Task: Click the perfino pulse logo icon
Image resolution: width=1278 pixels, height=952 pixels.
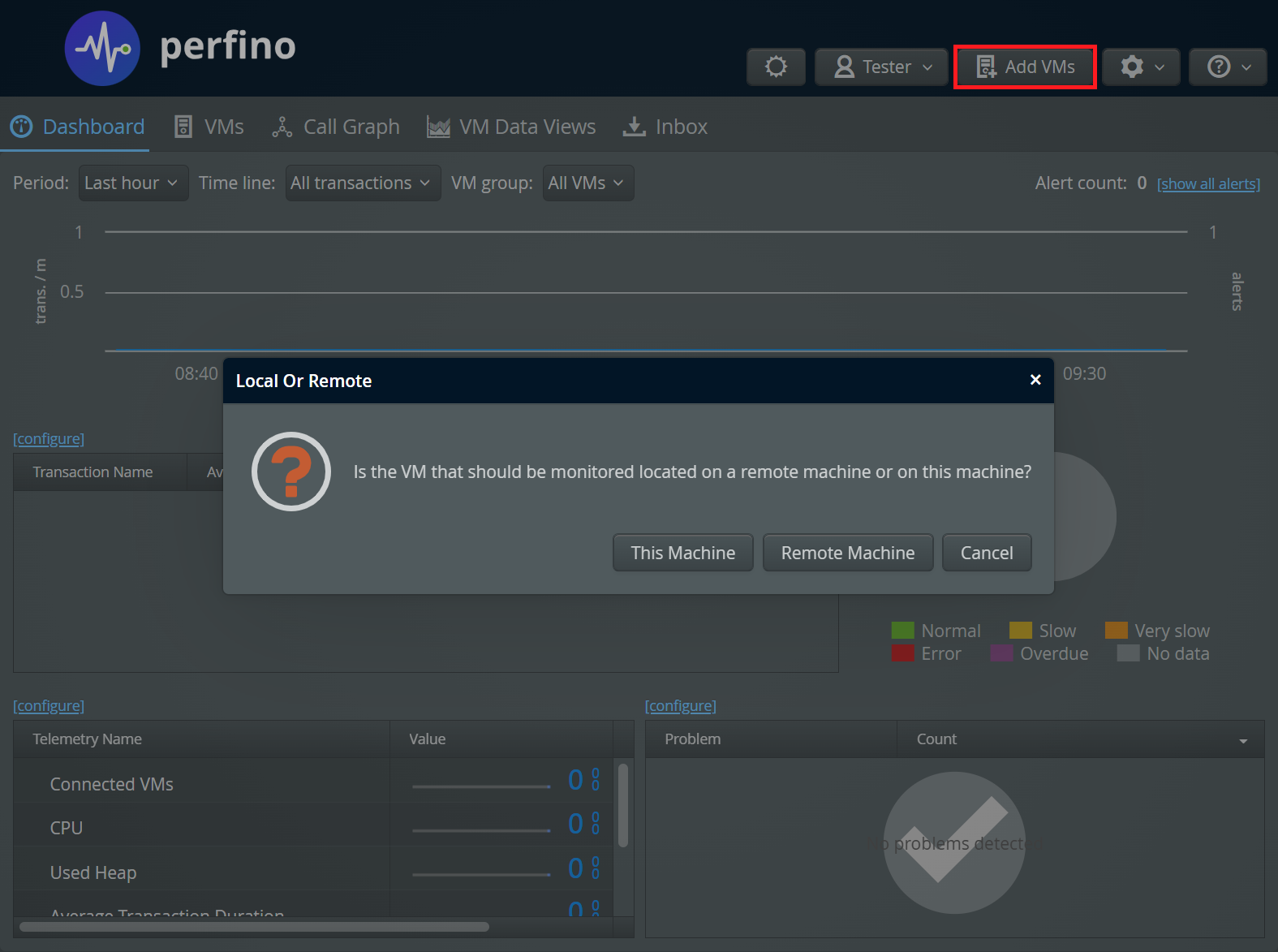Action: pos(102,49)
